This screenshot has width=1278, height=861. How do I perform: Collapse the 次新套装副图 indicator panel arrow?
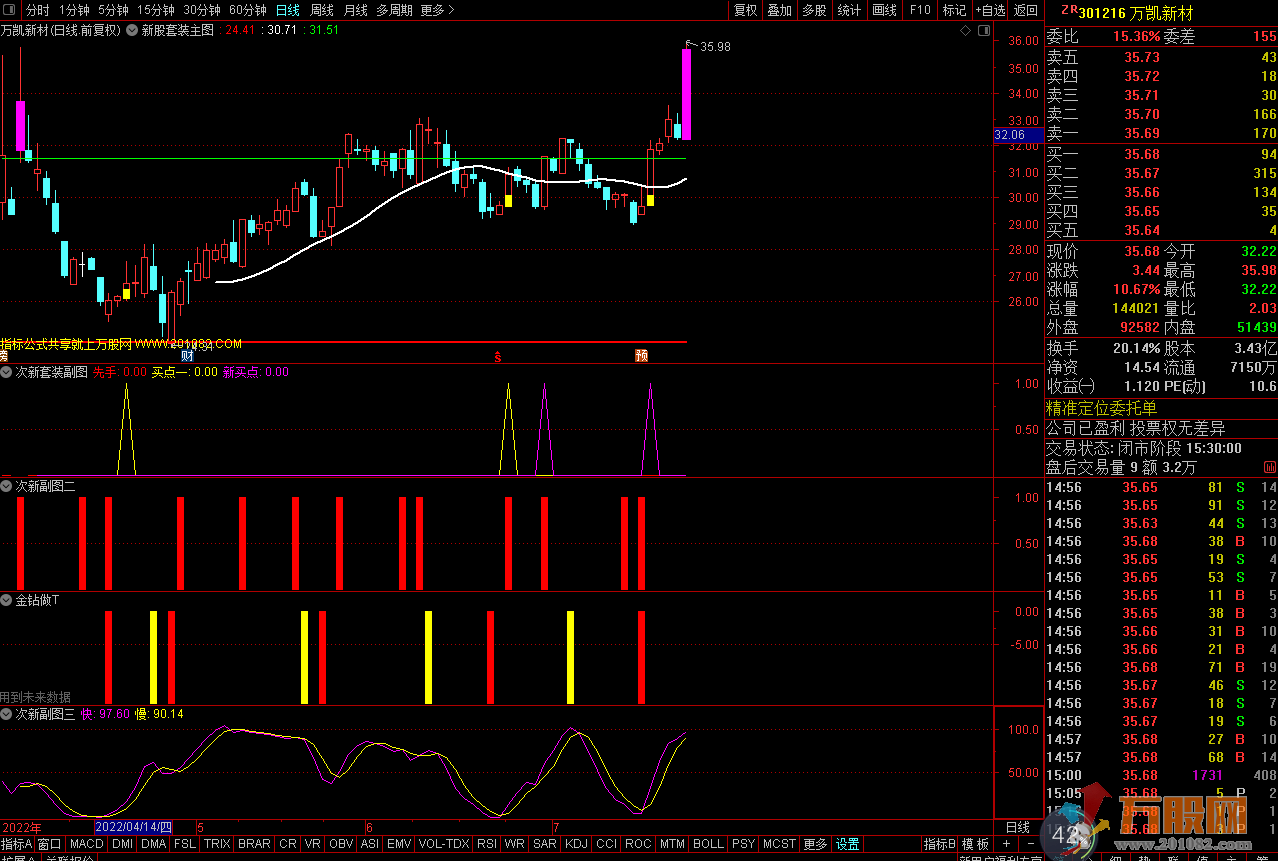(7, 372)
